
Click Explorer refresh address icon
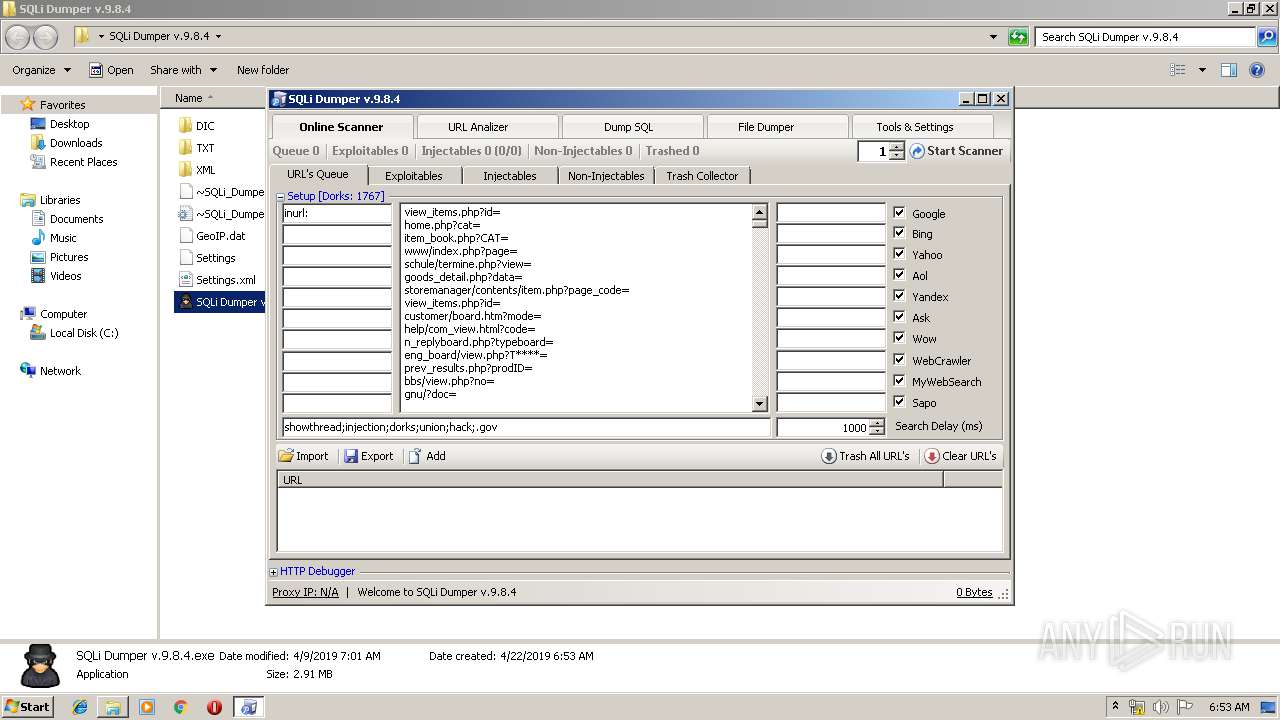pyautogui.click(x=1018, y=37)
